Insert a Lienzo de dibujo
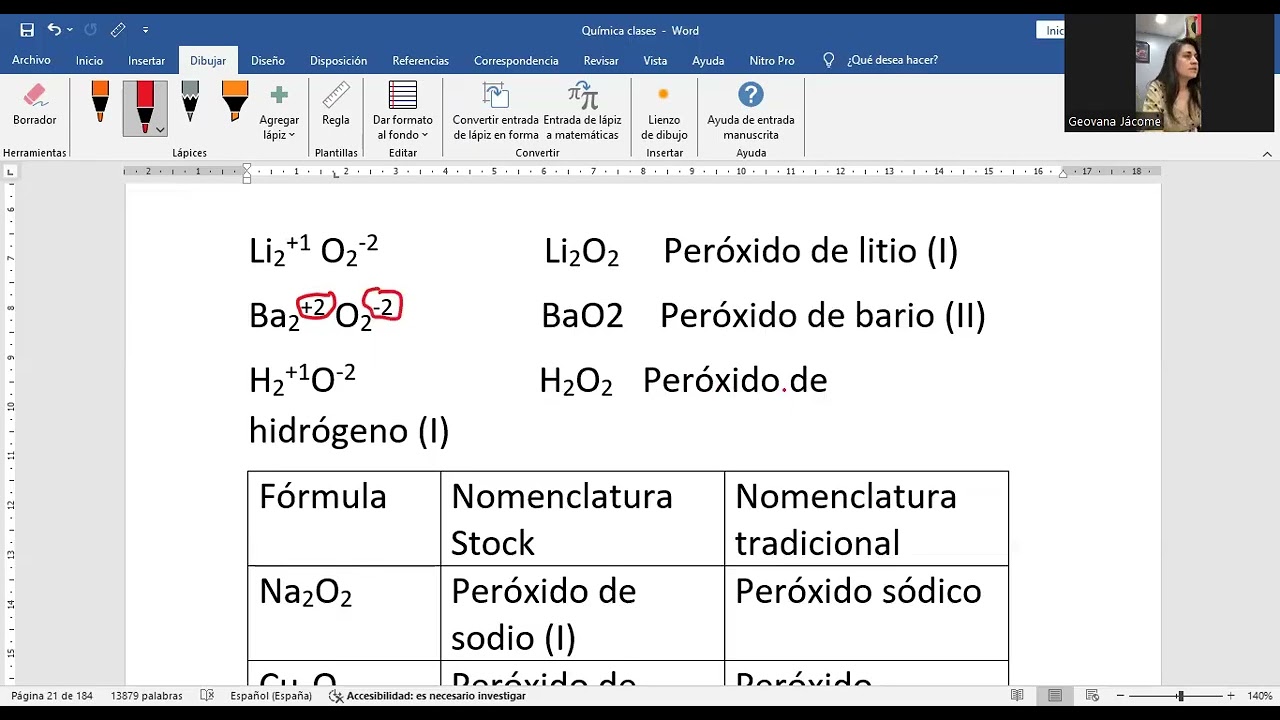1280x720 pixels. point(664,111)
